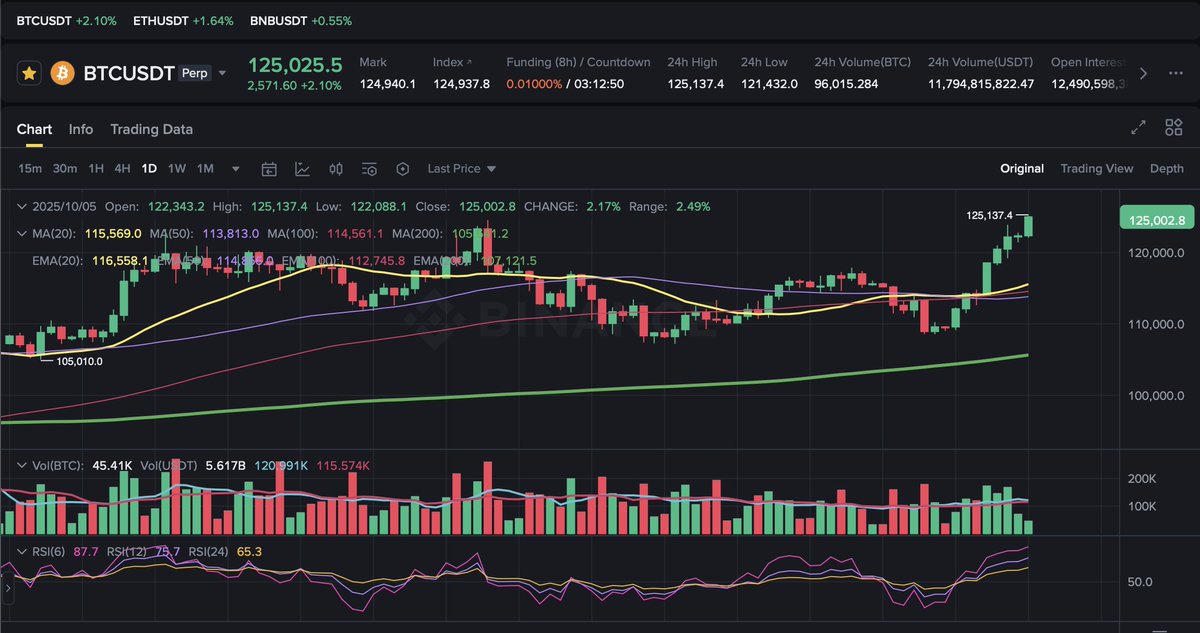Image resolution: width=1200 pixels, height=633 pixels.
Task: Click the Bitcoin logo next to BTCUSDT
Action: pyautogui.click(x=61, y=72)
